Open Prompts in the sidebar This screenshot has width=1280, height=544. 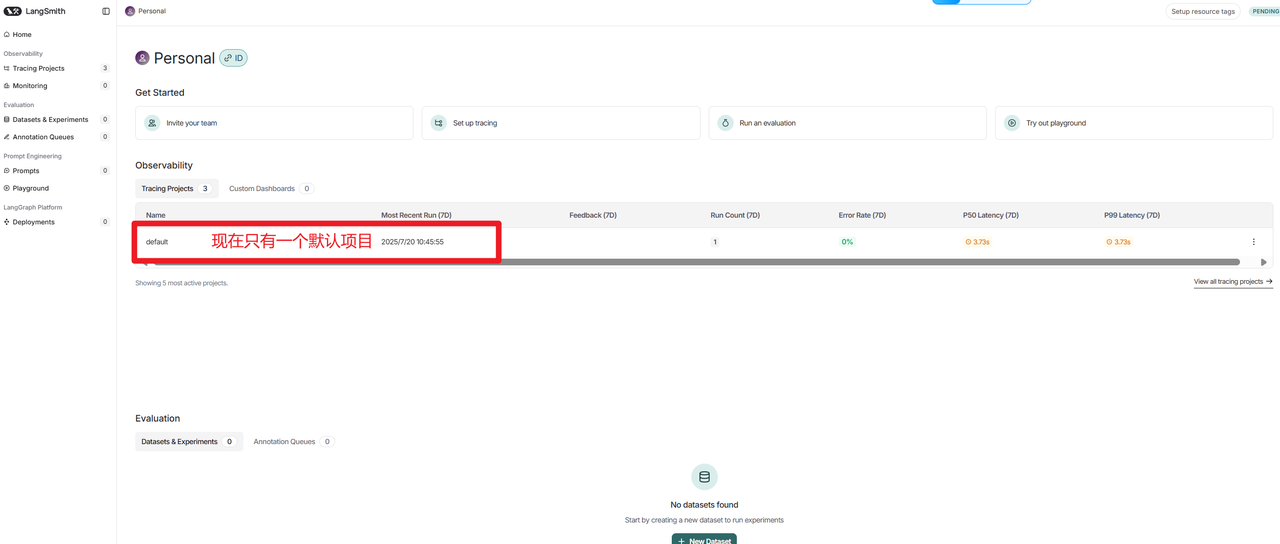coord(57,170)
